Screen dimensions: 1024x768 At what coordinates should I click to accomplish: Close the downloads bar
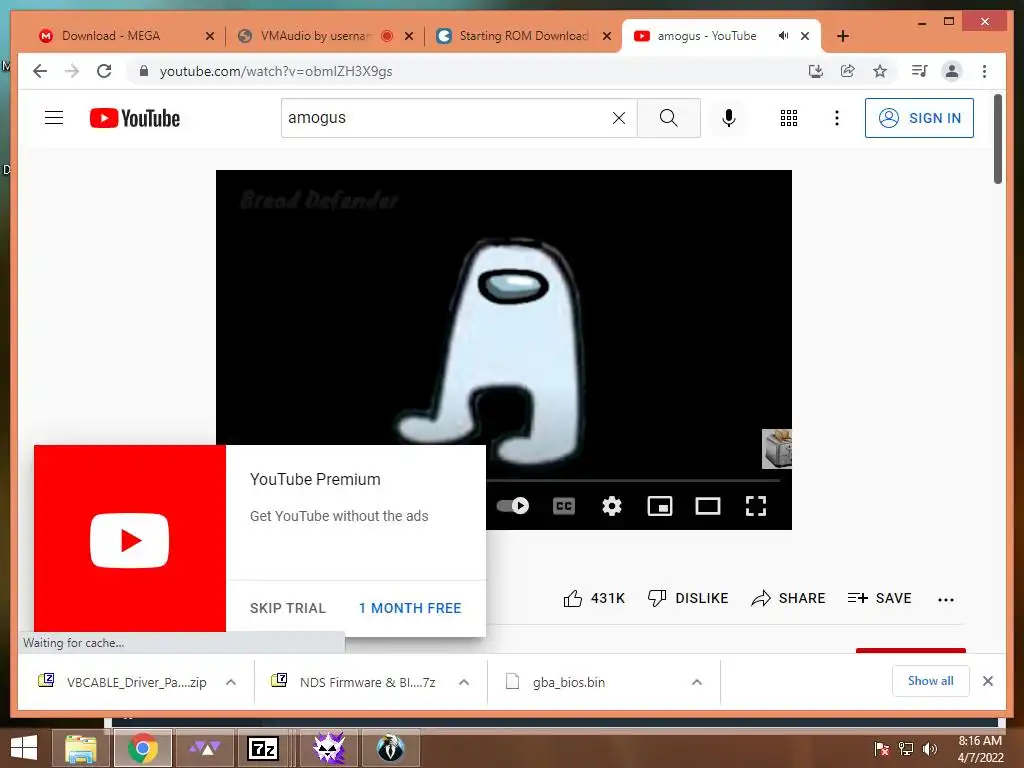point(988,681)
